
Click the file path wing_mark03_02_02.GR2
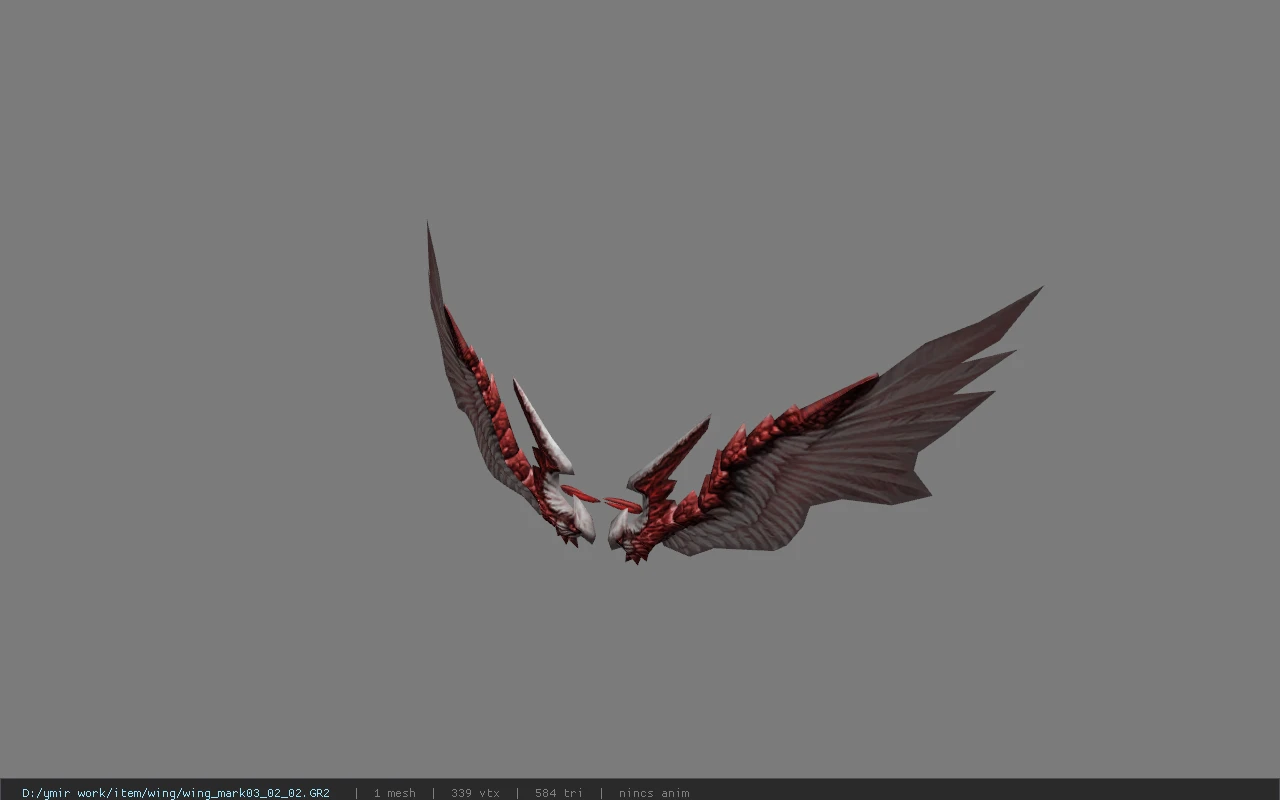176,793
